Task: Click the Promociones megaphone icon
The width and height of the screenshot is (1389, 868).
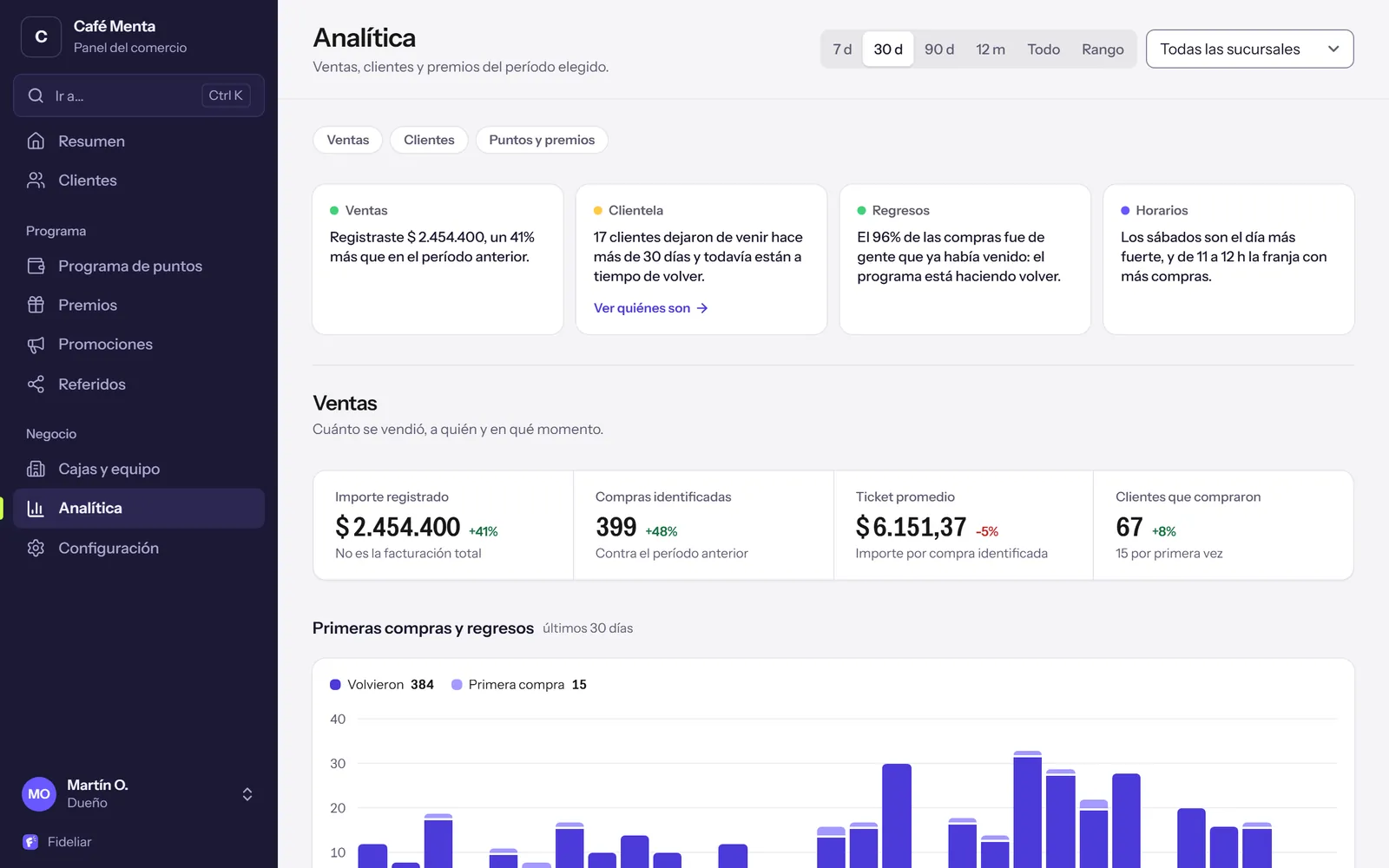Action: [x=36, y=345]
